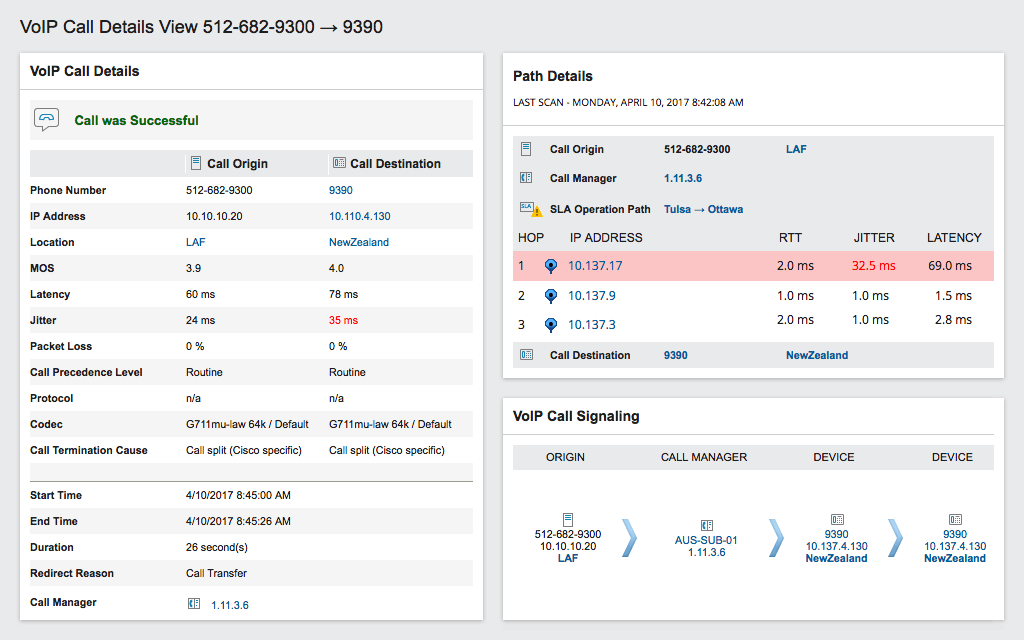Screen dimensions: 1024x640
Task: Open the 9390 destination phone number link
Action: 340,190
